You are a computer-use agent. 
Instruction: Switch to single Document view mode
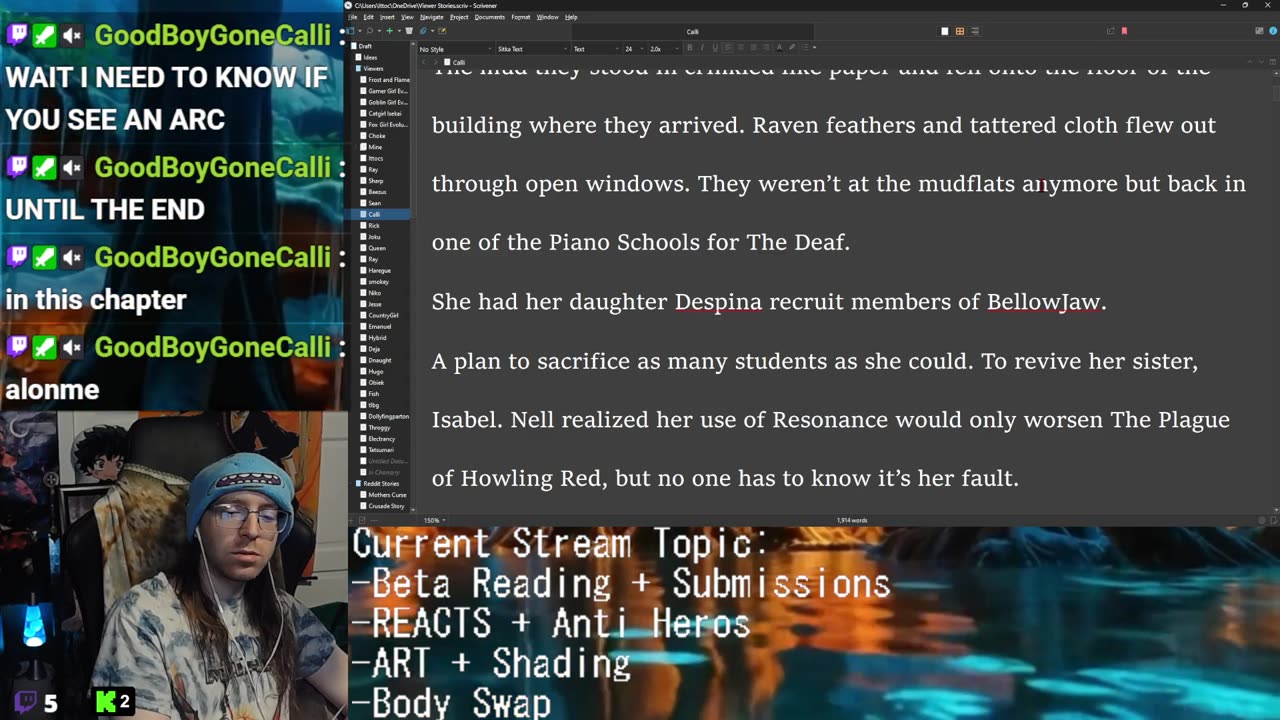(945, 31)
